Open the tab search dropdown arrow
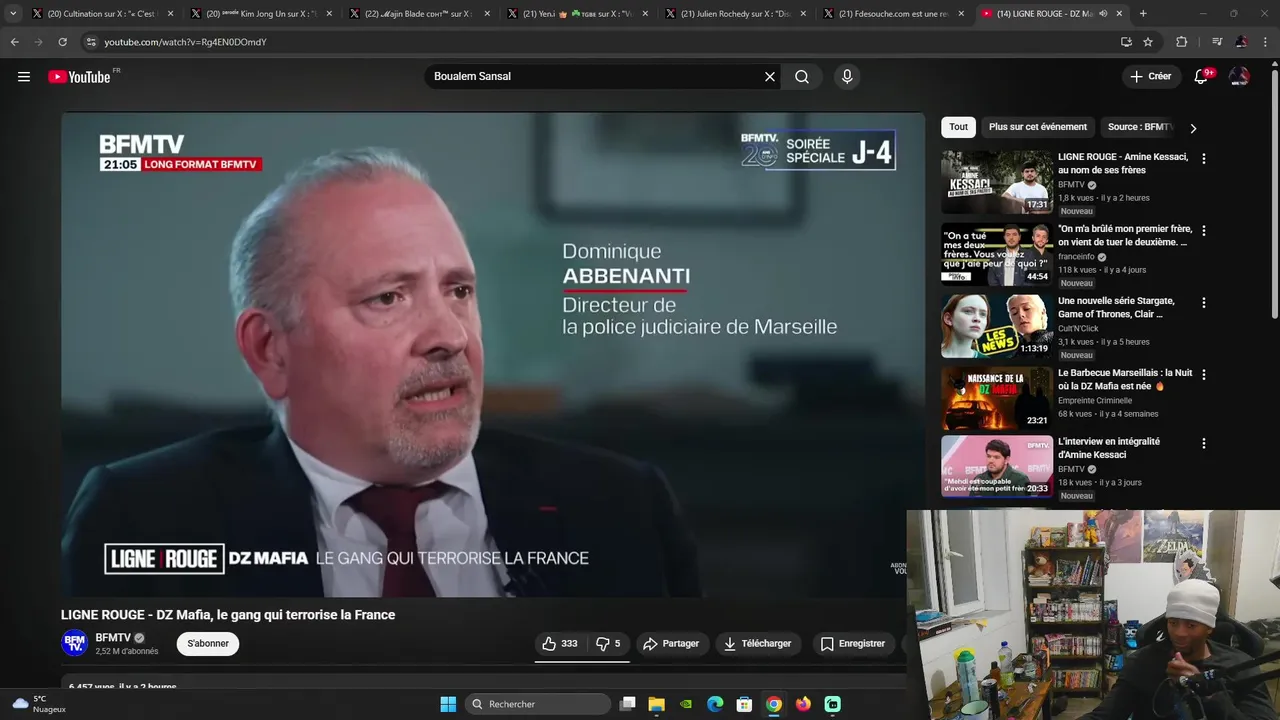Screen dimensions: 1280x720 pos(13,14)
